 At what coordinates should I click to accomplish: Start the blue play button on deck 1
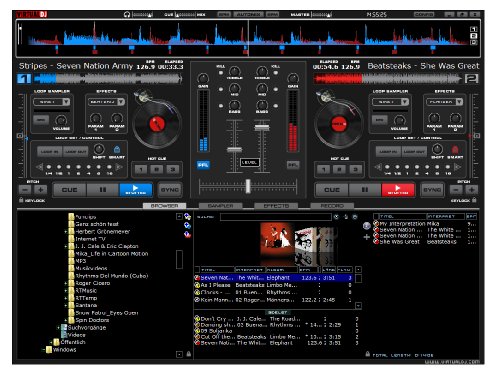136,190
